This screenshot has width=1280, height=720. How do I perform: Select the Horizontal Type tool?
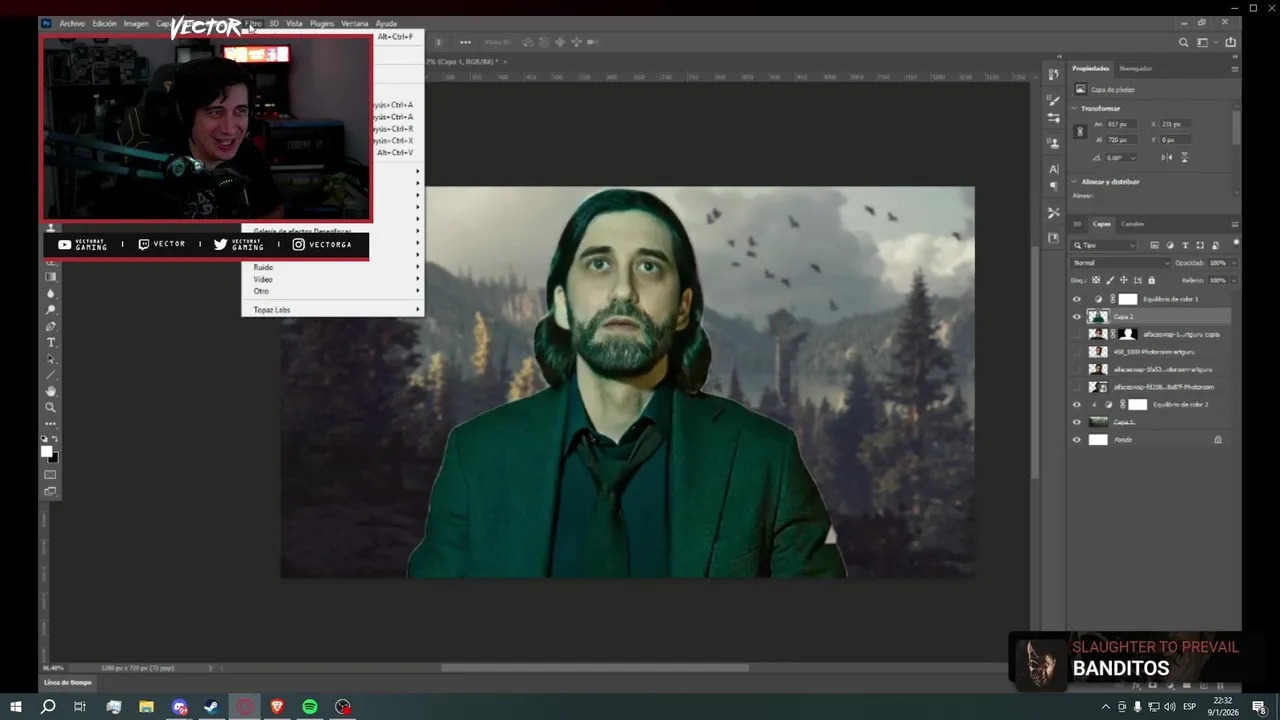point(51,342)
